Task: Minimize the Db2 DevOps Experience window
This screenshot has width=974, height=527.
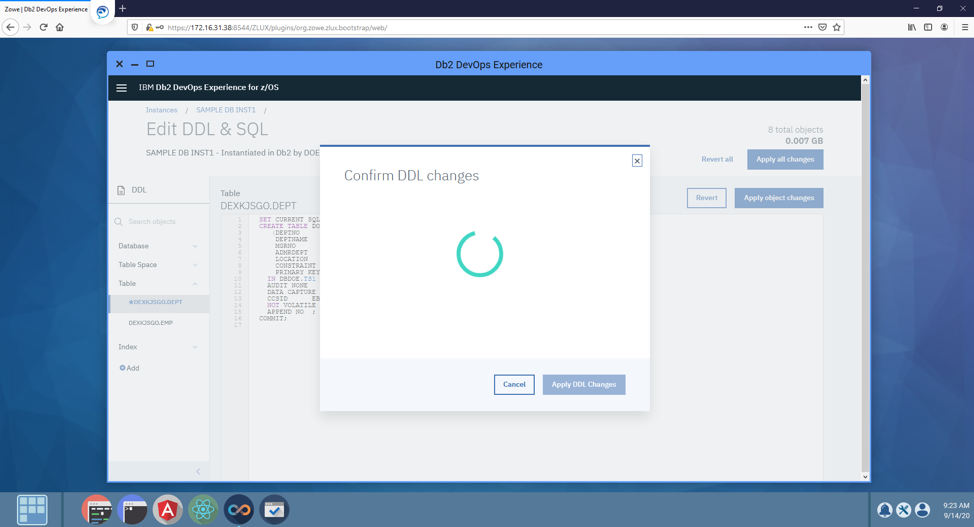Action: pos(134,65)
